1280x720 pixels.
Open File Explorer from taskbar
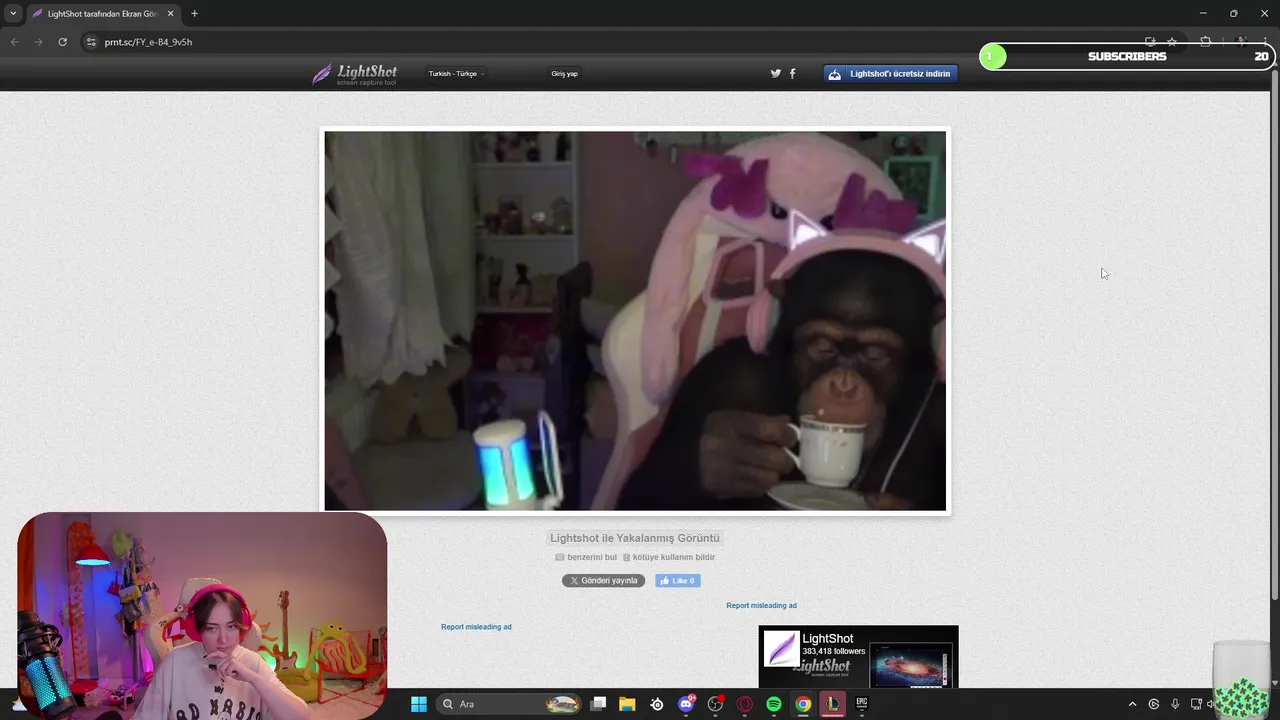pos(627,704)
